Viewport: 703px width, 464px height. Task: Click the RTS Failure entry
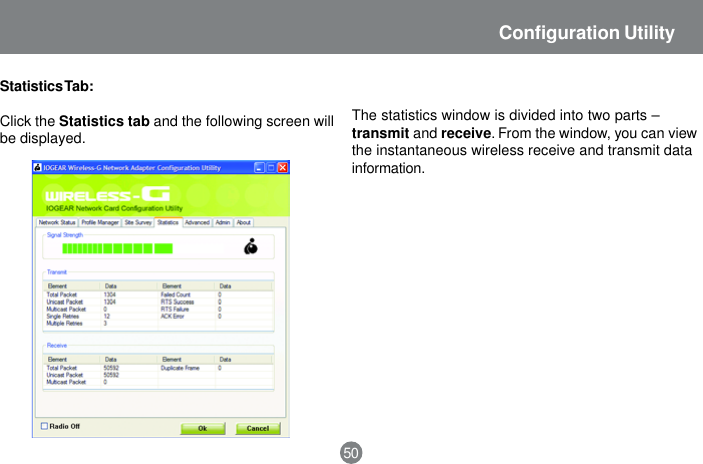(175, 309)
